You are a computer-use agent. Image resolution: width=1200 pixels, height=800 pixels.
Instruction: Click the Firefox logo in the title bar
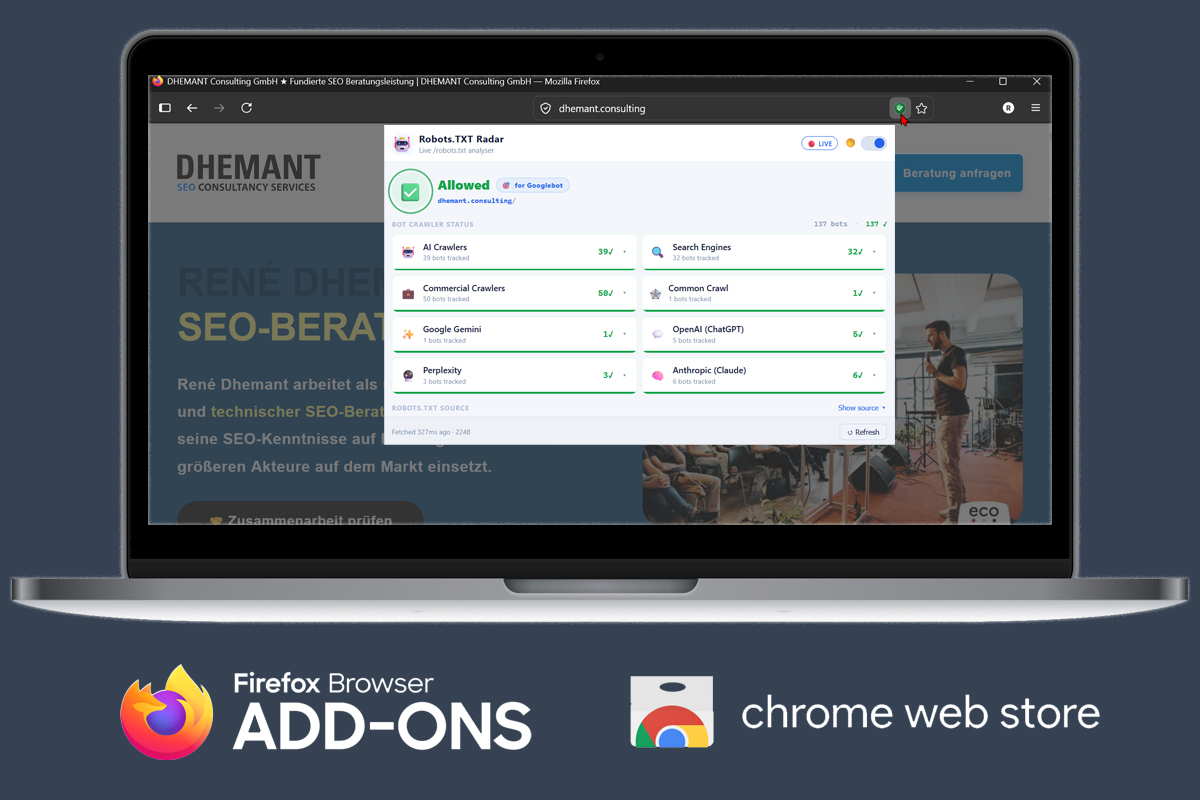(157, 81)
